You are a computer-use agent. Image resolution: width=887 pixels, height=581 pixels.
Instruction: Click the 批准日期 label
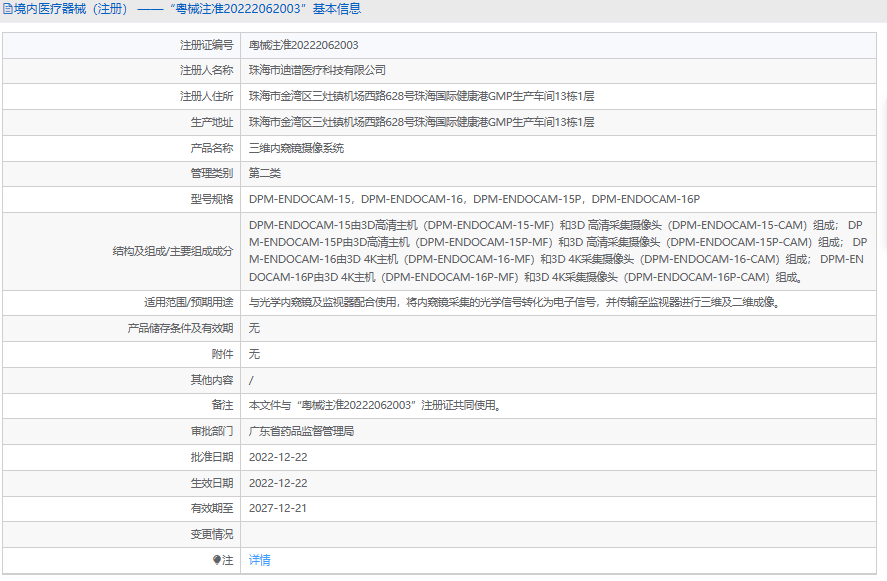click(x=212, y=457)
